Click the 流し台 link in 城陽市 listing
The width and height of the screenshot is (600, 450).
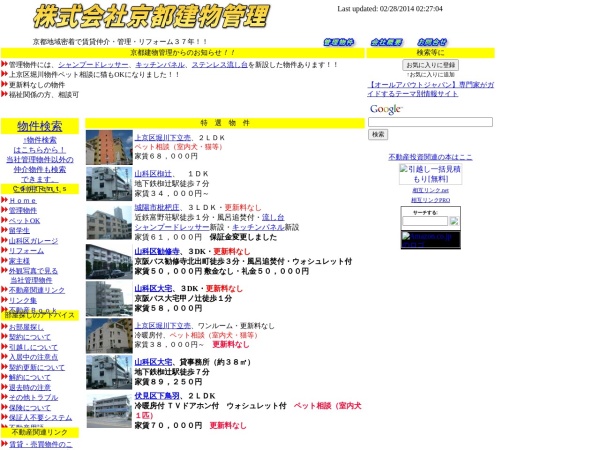pos(273,217)
